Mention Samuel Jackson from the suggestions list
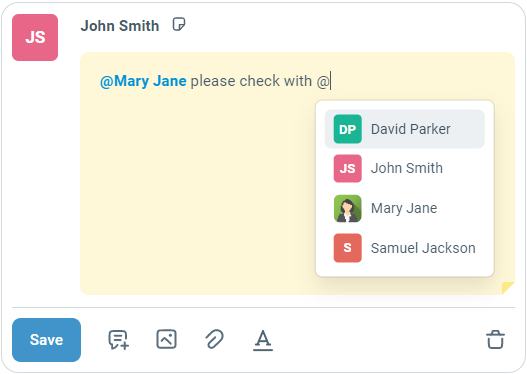527x374 pixels. (405, 248)
